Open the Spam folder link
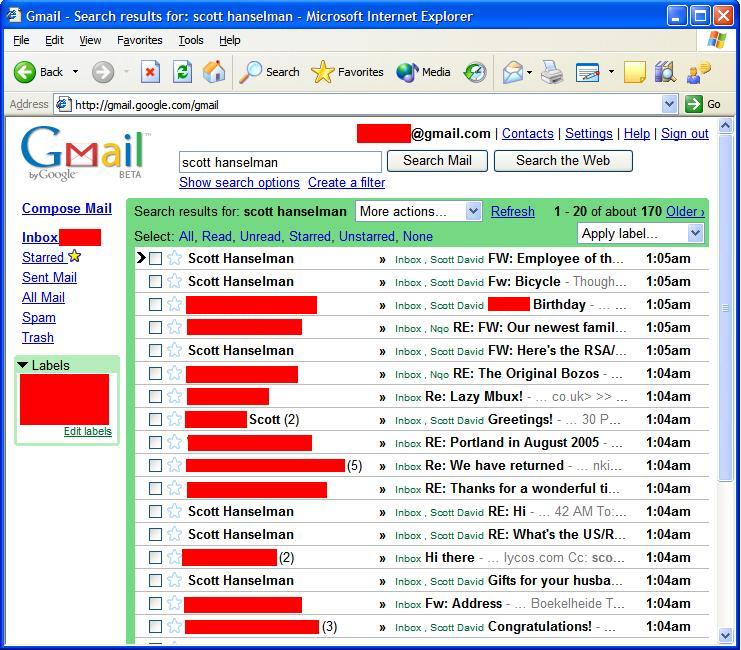The image size is (741, 650). (x=39, y=318)
